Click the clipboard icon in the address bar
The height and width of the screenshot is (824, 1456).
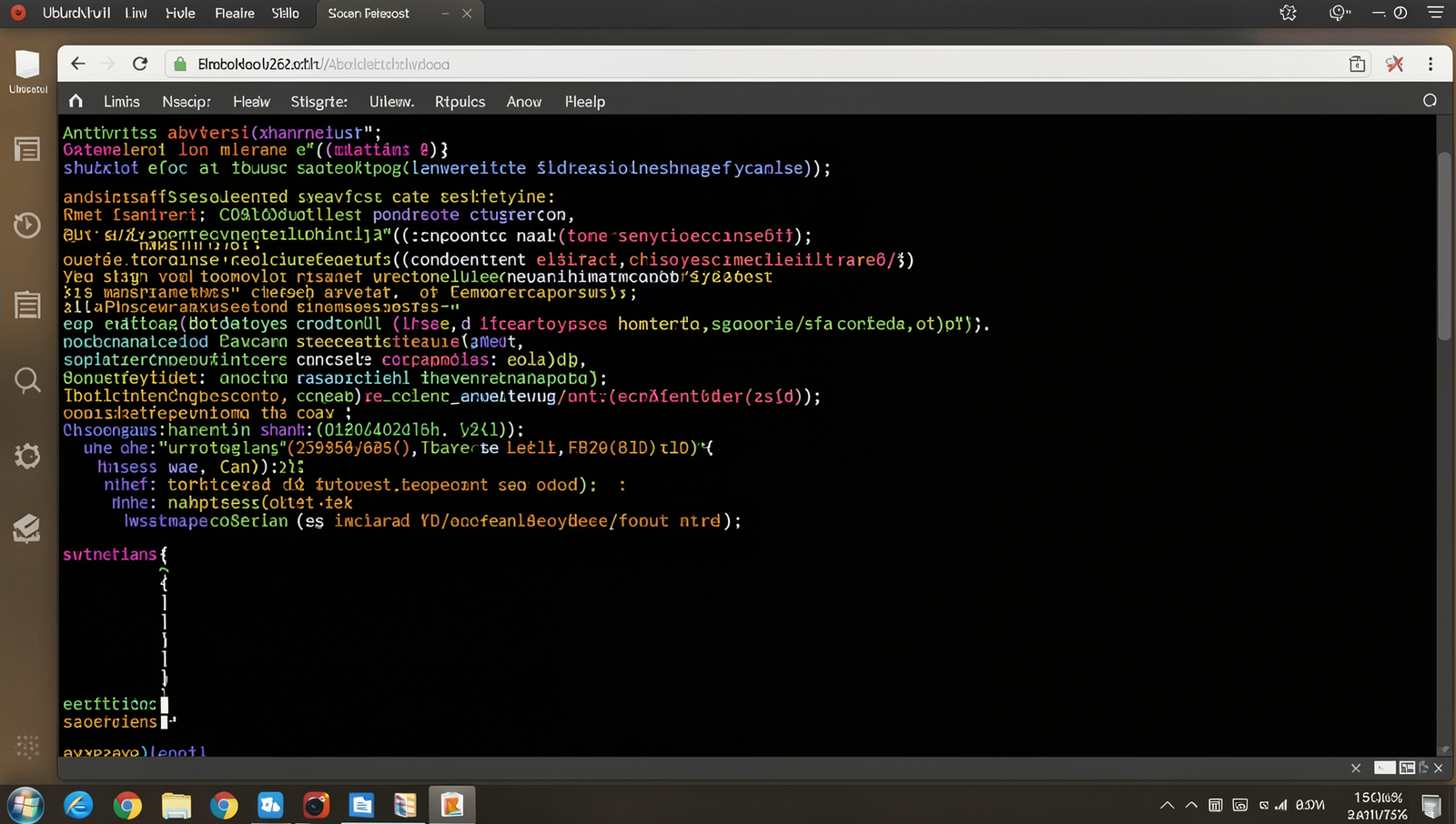click(1357, 64)
